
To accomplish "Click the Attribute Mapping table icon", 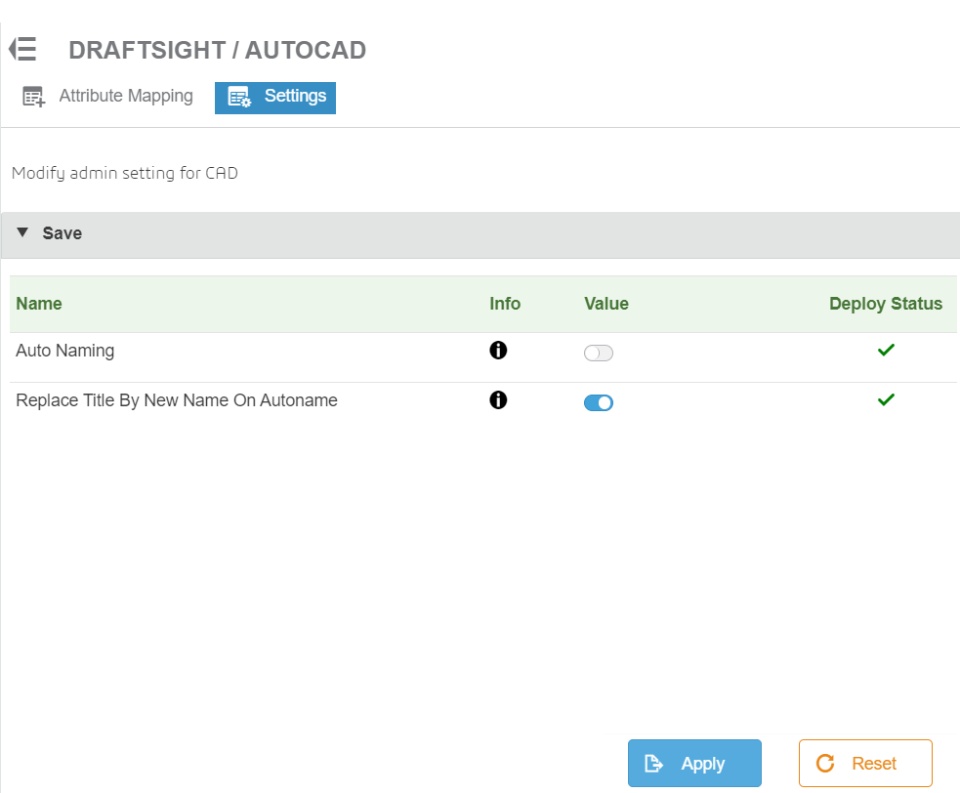I will (x=33, y=96).
